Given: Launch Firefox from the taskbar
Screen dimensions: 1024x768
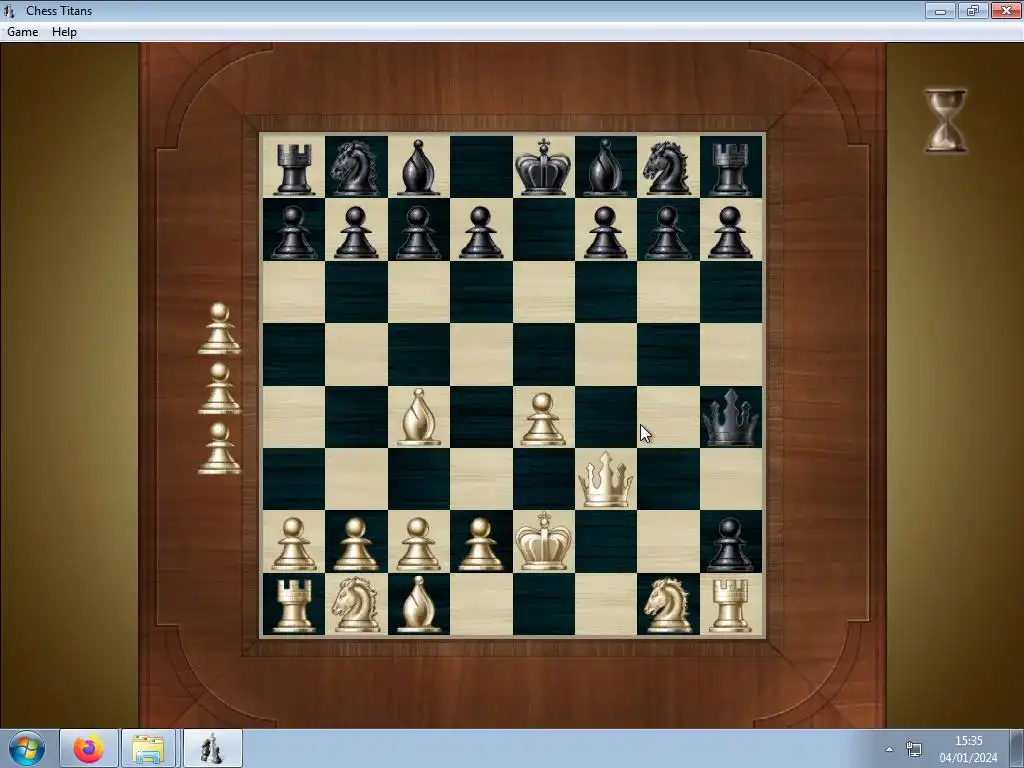Looking at the screenshot, I should pyautogui.click(x=89, y=748).
